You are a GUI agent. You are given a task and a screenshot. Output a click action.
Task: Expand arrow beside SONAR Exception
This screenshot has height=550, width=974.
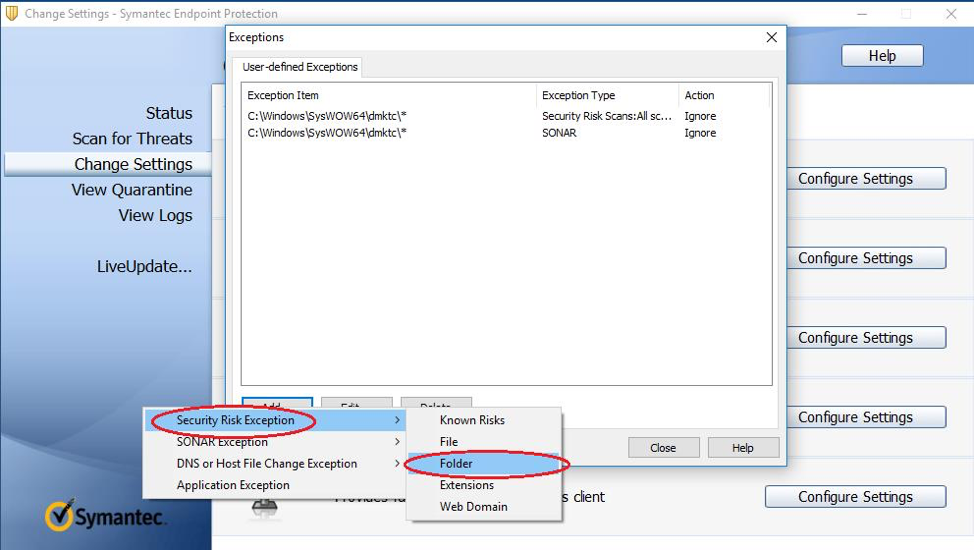pos(397,442)
